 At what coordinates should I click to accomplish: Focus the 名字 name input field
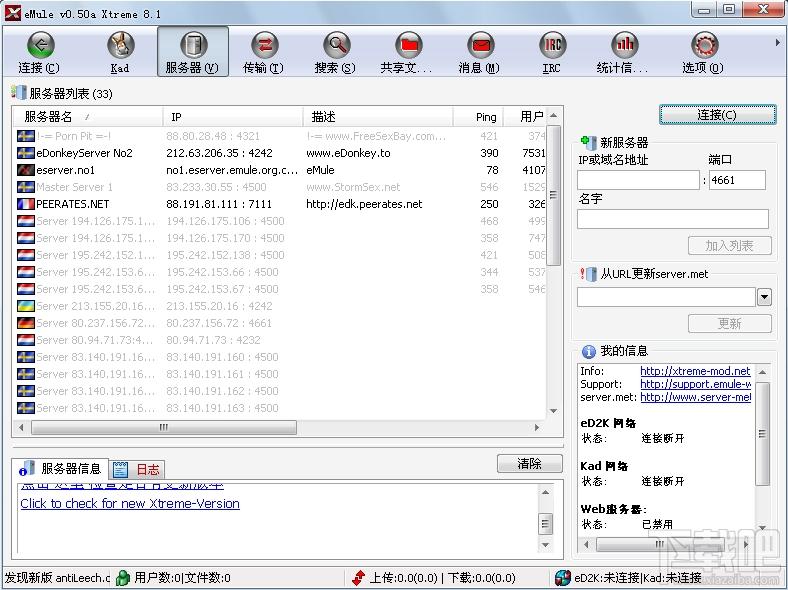coord(673,219)
